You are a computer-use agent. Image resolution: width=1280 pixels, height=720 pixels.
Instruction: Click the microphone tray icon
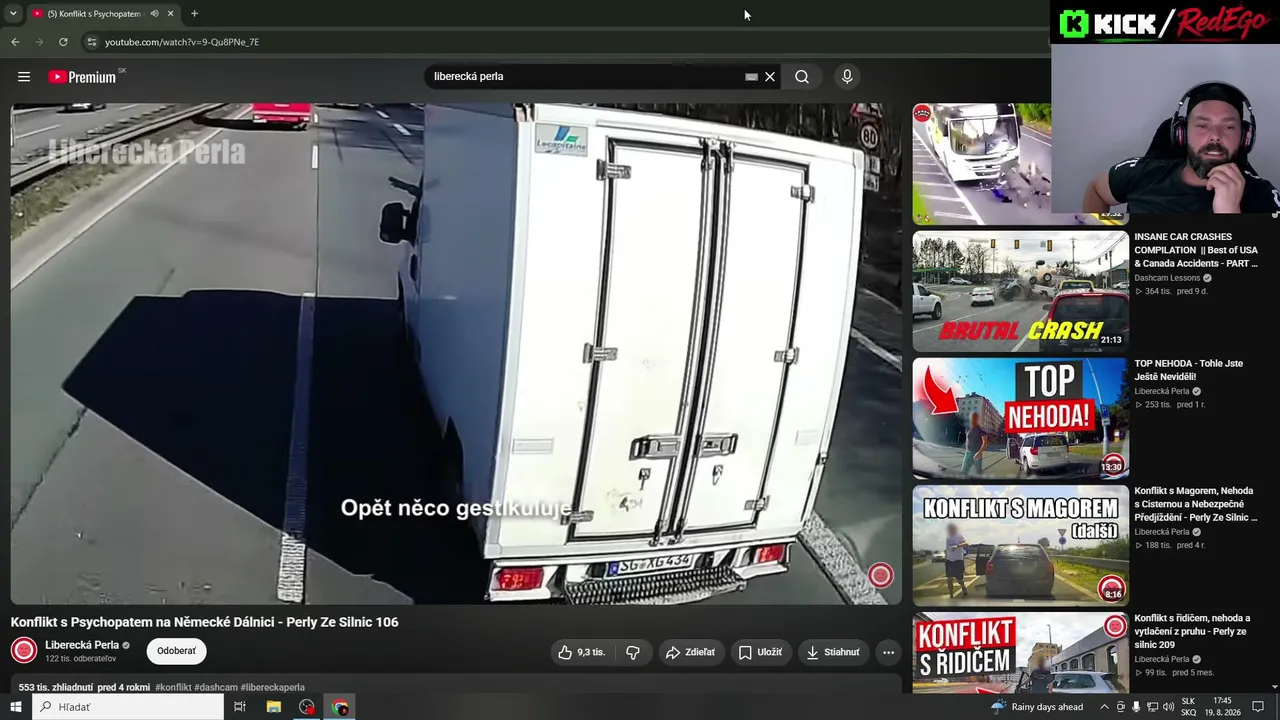click(x=1136, y=707)
